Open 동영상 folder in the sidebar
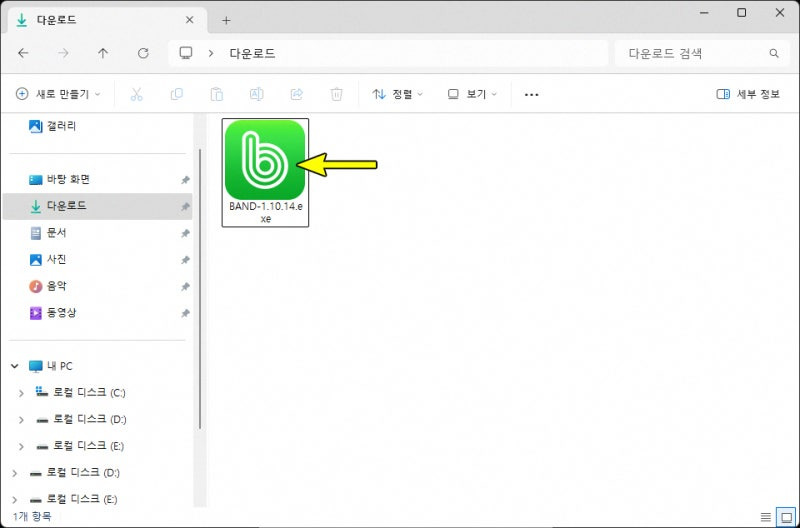This screenshot has width=800, height=528. tap(97, 313)
